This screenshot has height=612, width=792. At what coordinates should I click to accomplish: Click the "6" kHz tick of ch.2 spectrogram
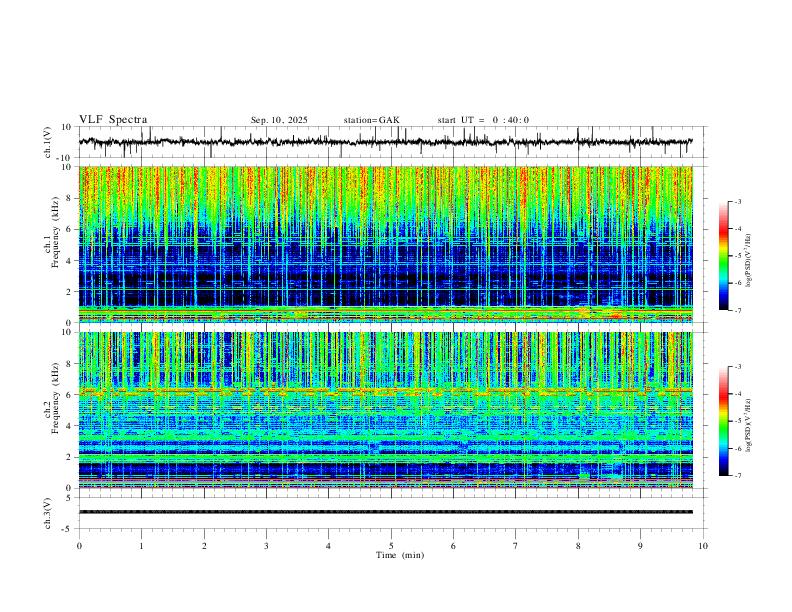(69, 395)
